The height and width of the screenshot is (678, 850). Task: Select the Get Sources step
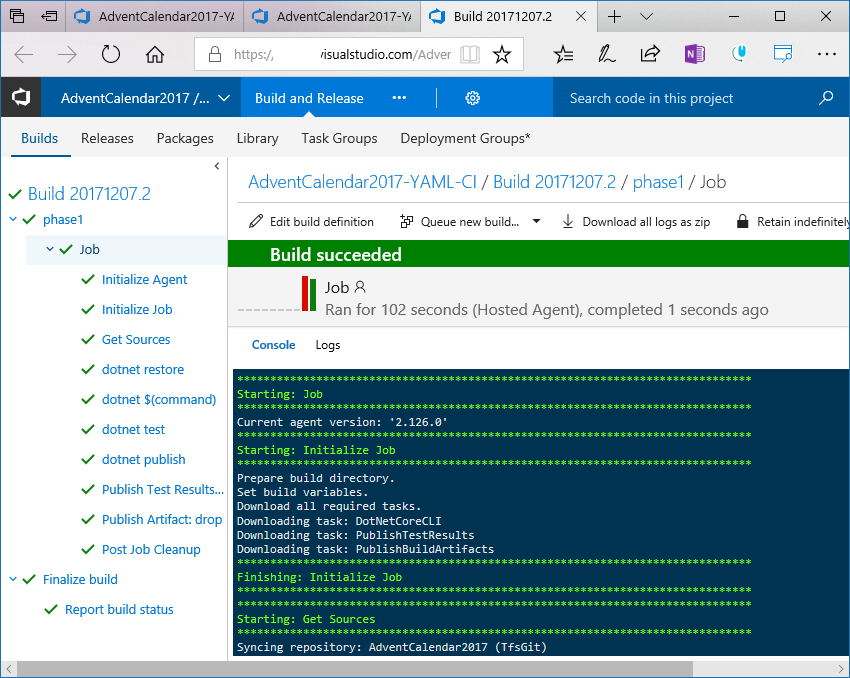click(x=136, y=339)
